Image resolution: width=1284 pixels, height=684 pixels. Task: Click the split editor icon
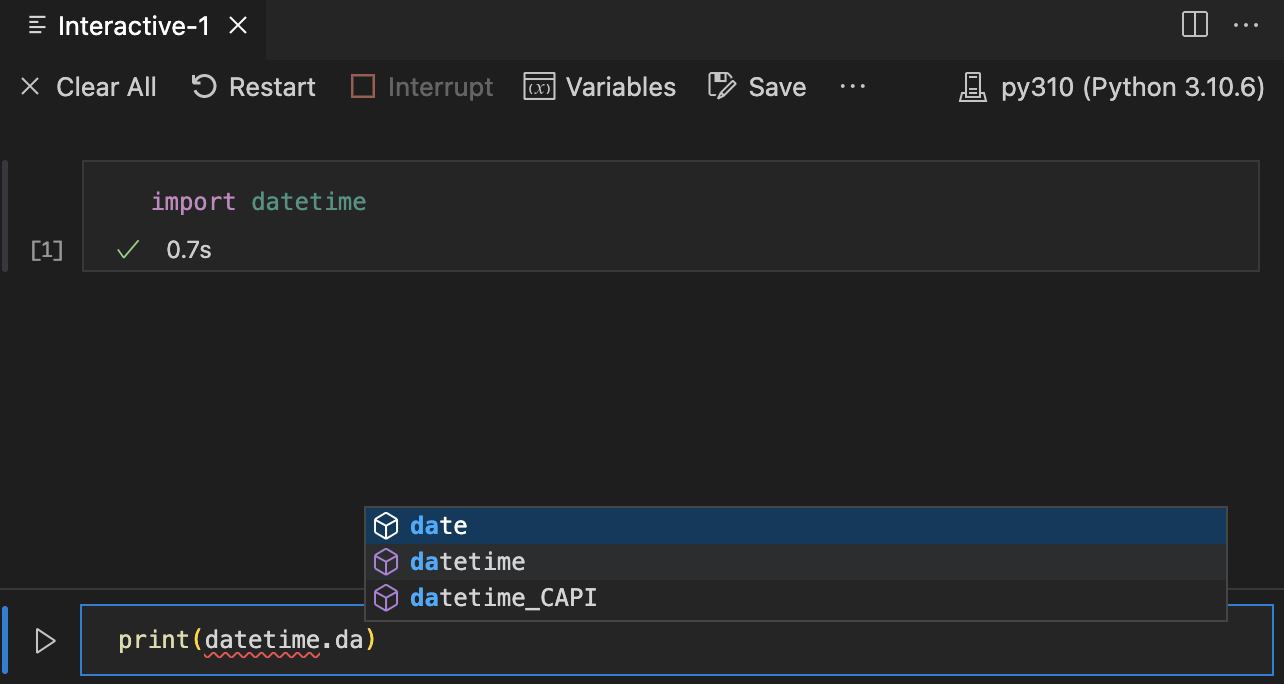tap(1194, 25)
